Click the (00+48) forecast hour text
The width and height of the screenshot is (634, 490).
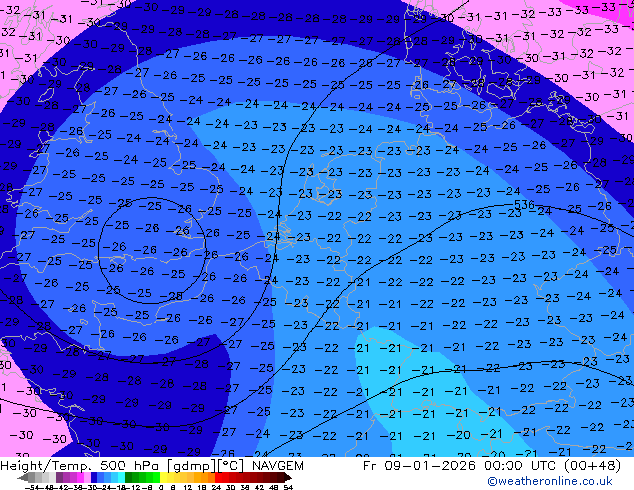click(x=590, y=466)
